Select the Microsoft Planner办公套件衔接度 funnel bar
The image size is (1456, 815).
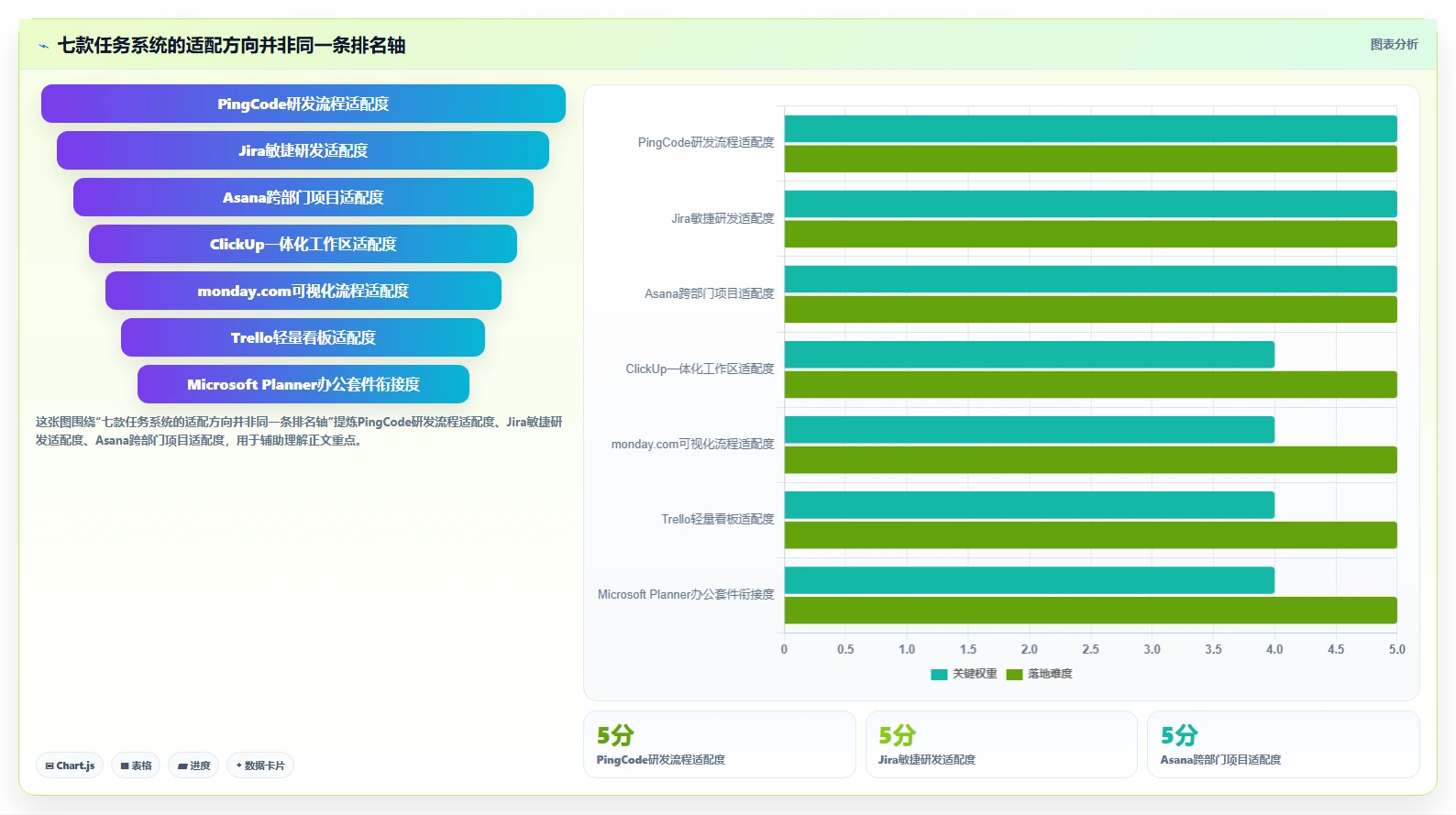click(303, 384)
